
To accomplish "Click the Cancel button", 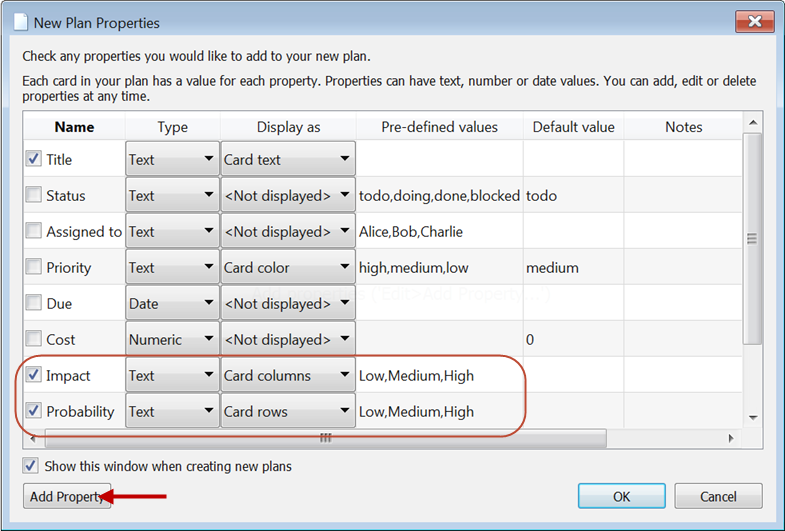I will click(x=718, y=496).
